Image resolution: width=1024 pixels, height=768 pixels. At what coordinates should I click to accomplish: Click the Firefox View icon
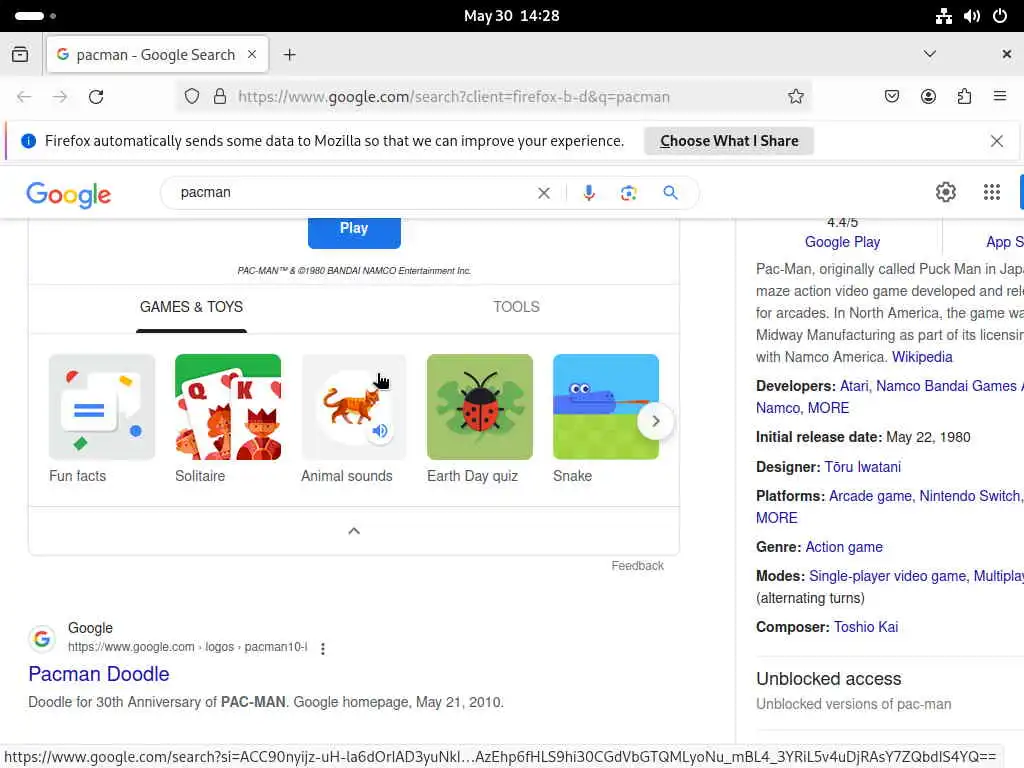[x=20, y=55]
